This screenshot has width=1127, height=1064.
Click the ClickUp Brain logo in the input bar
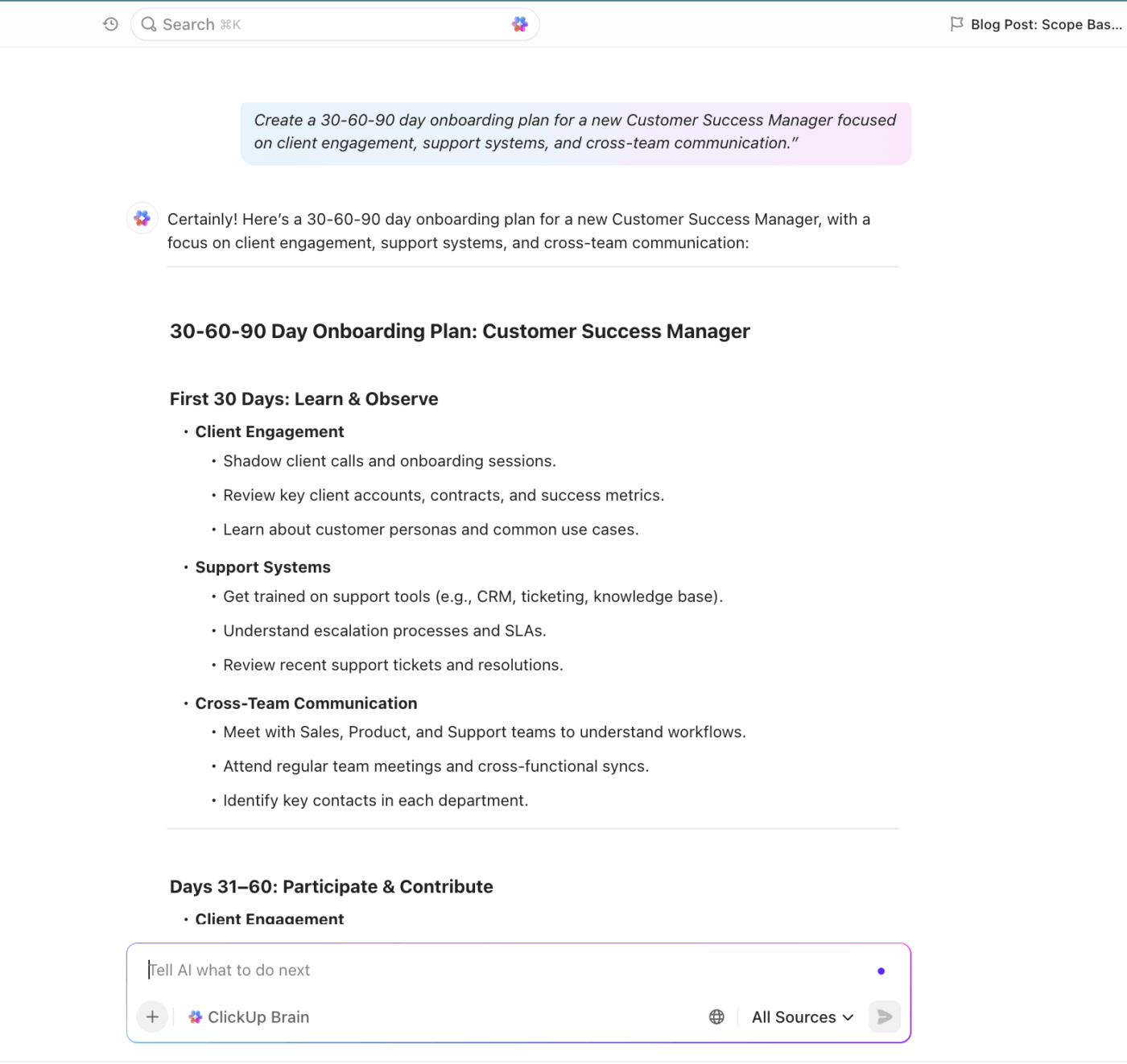pos(195,1017)
